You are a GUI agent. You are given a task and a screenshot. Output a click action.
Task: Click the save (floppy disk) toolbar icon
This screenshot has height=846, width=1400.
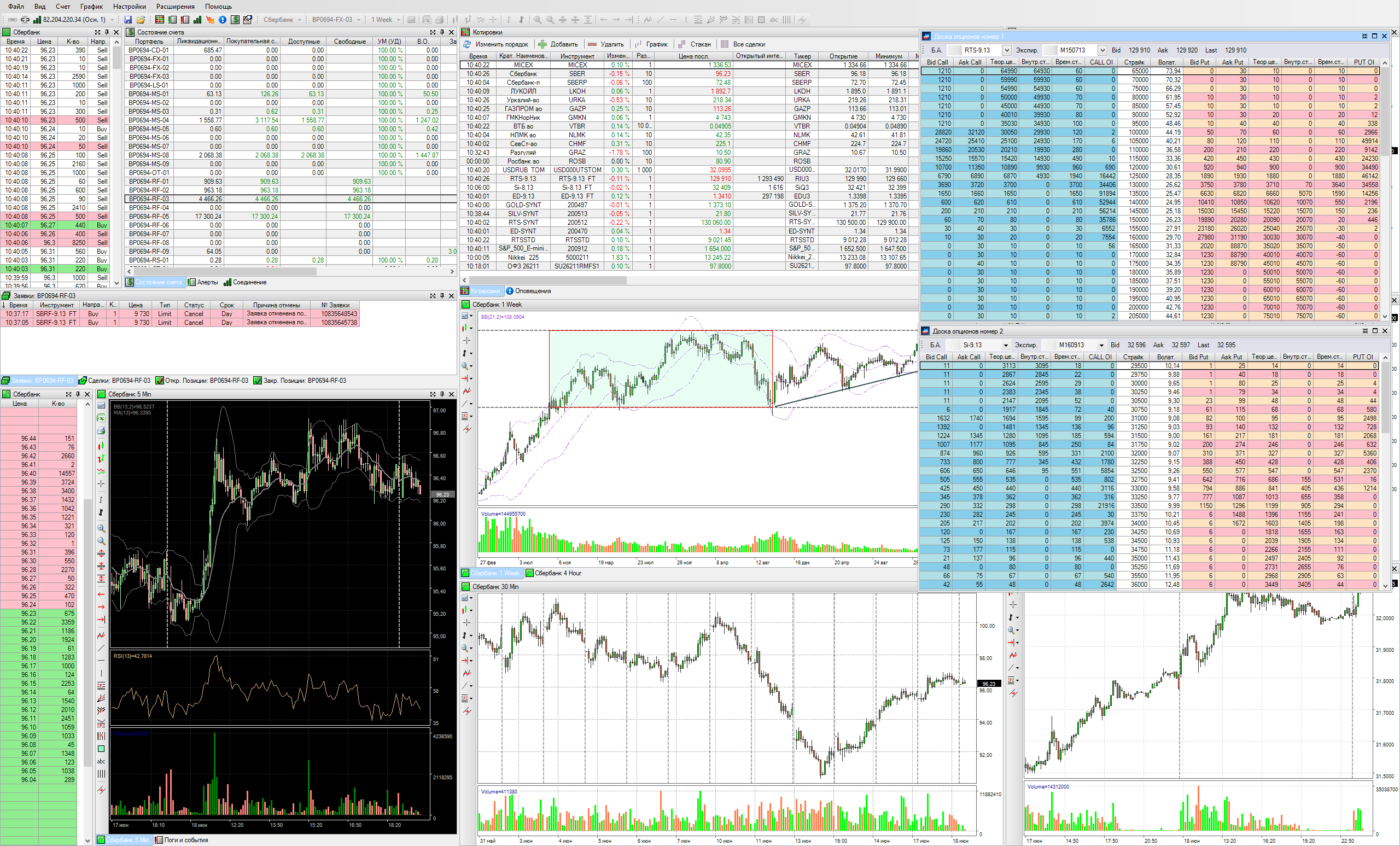click(x=128, y=20)
